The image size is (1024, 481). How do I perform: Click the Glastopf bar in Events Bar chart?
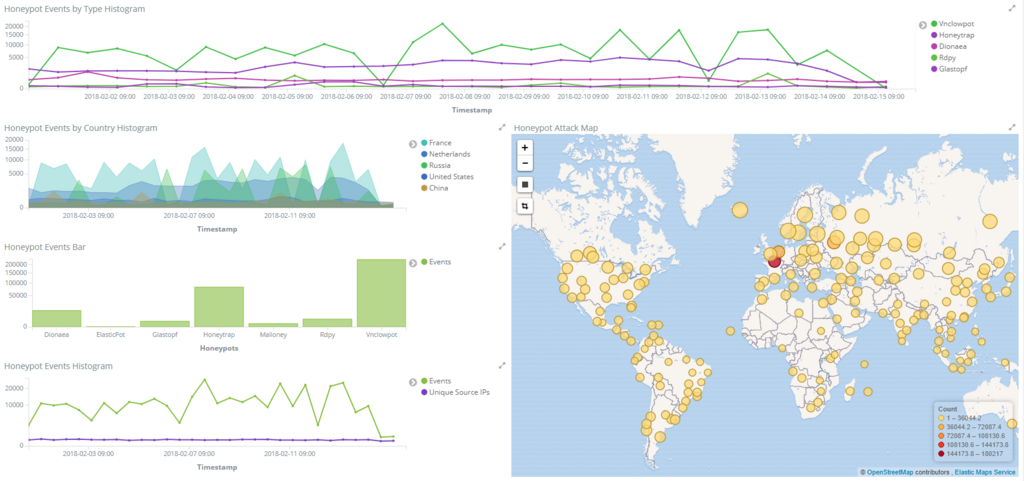[165, 324]
